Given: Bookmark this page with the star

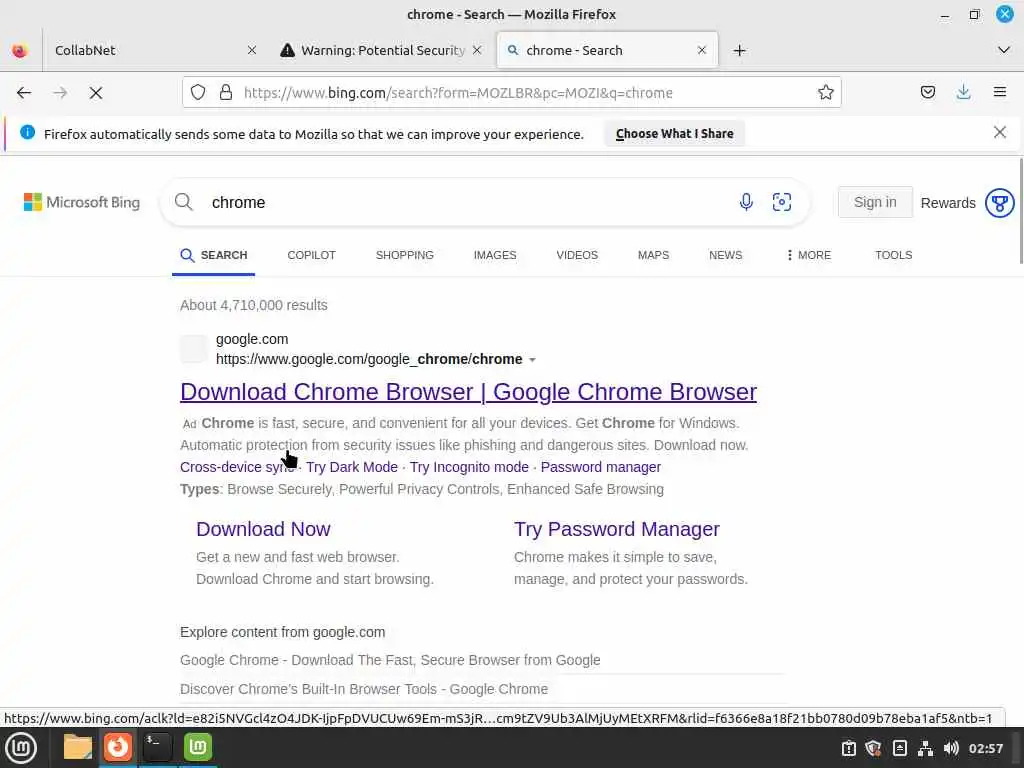Looking at the screenshot, I should (x=825, y=93).
